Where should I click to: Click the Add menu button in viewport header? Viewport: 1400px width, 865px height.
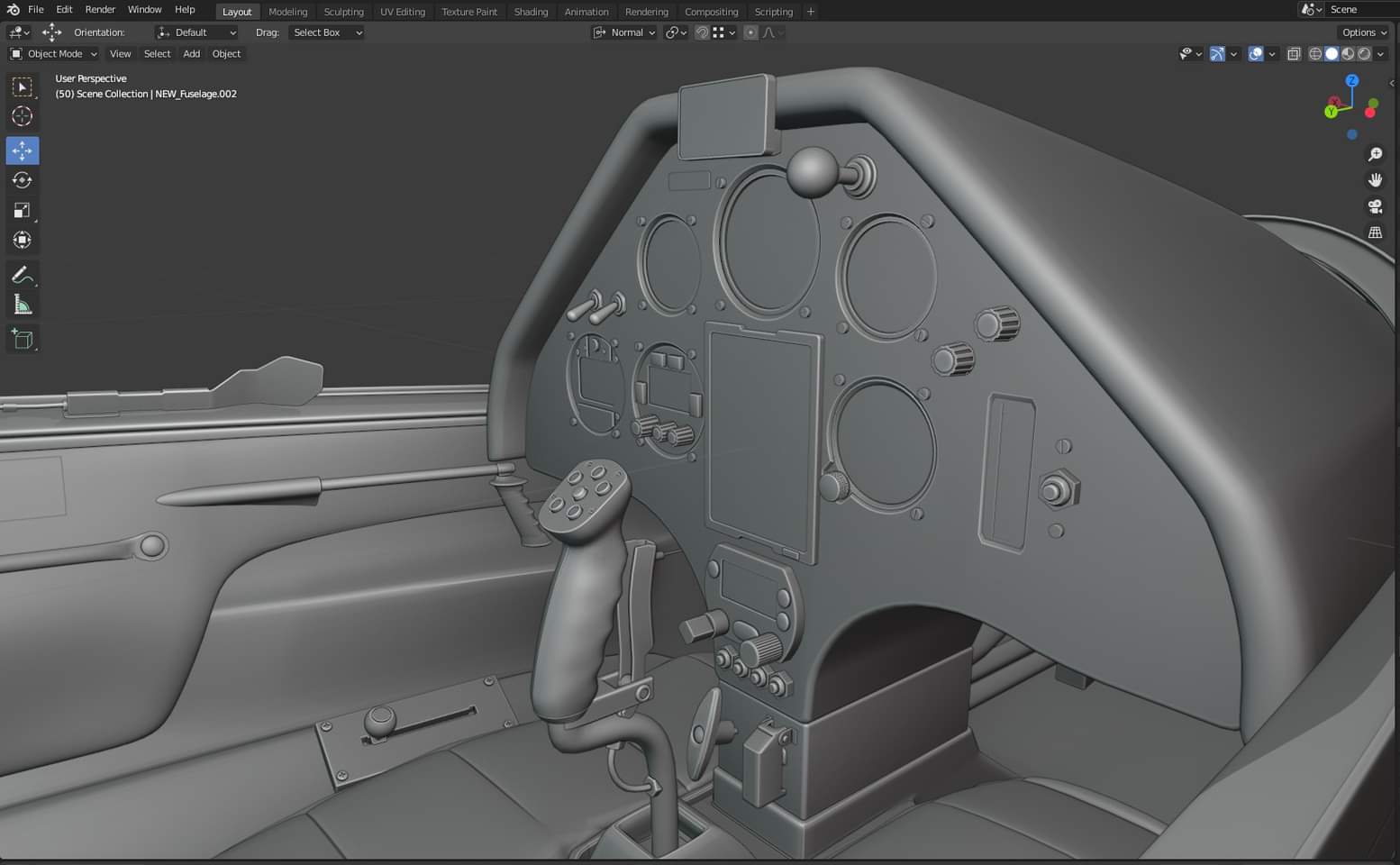191,54
